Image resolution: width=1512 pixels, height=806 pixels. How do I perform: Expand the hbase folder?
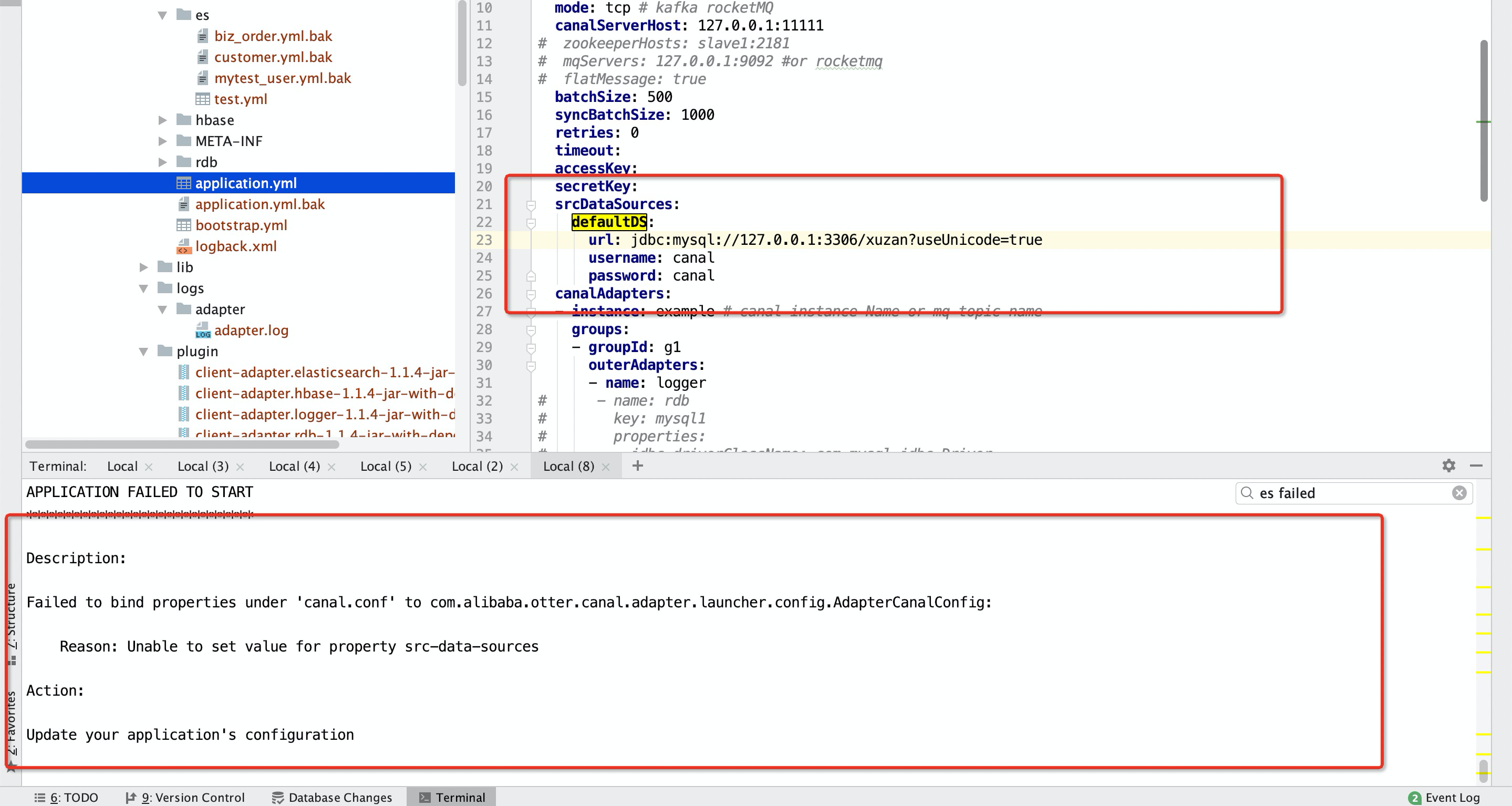pyautogui.click(x=162, y=120)
